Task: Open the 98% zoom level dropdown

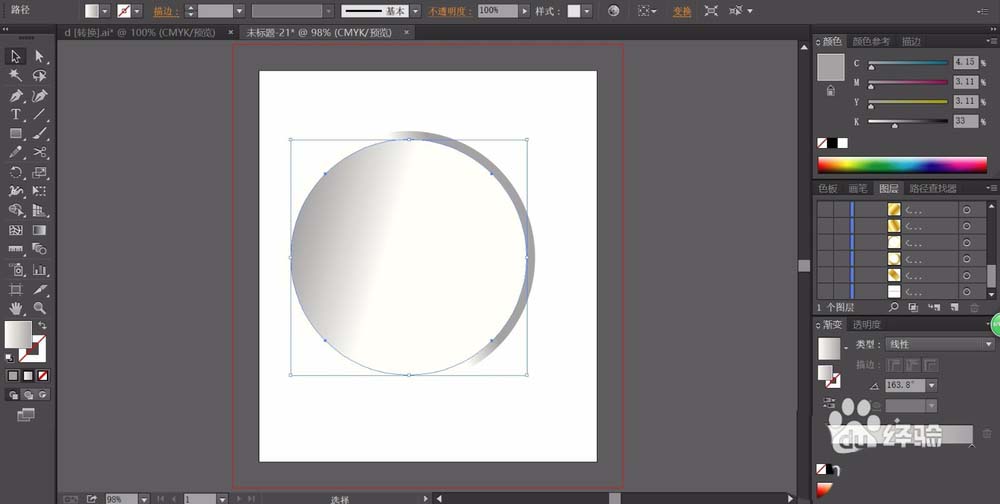Action: point(144,499)
